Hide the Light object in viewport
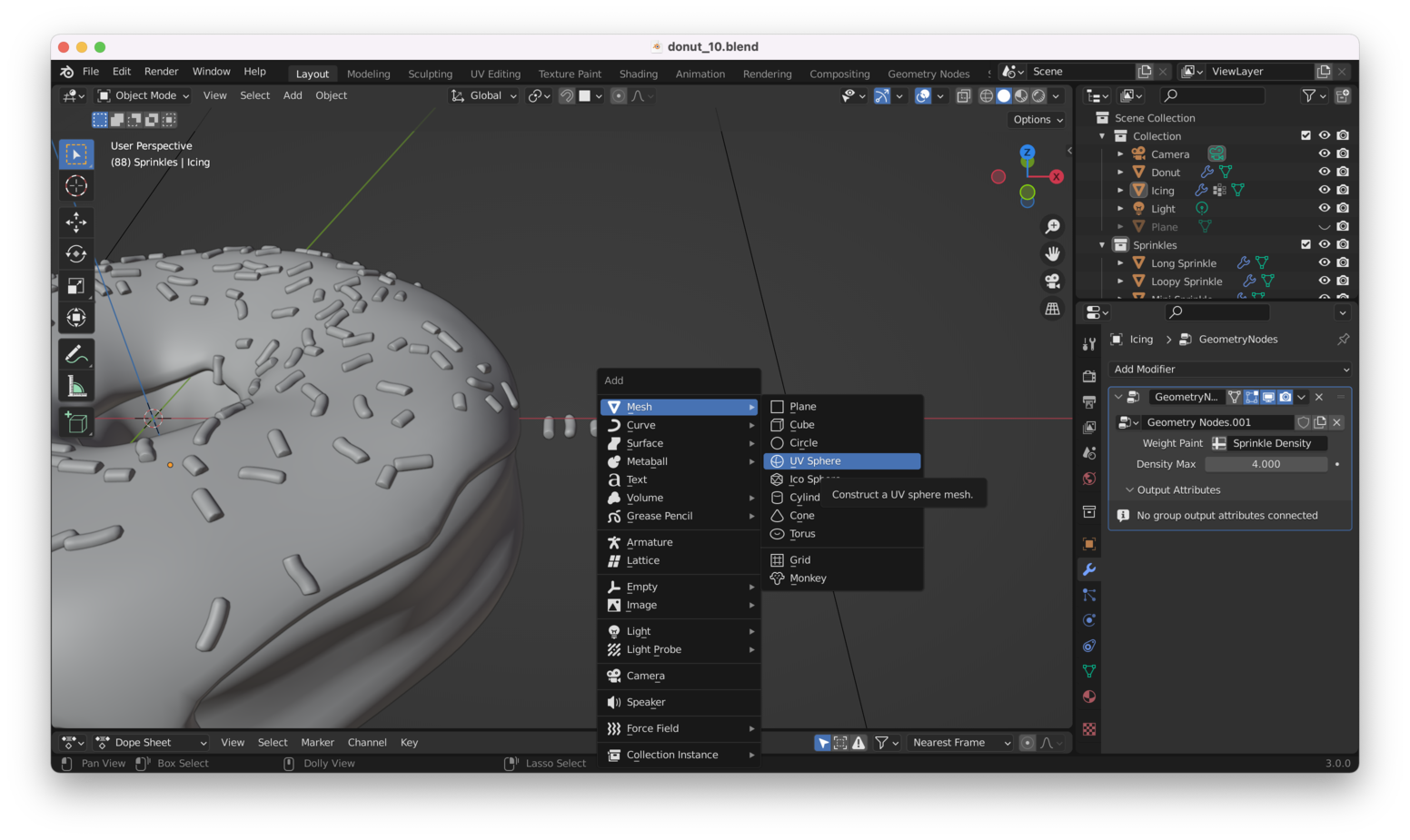This screenshot has height=840, width=1410. [x=1324, y=208]
